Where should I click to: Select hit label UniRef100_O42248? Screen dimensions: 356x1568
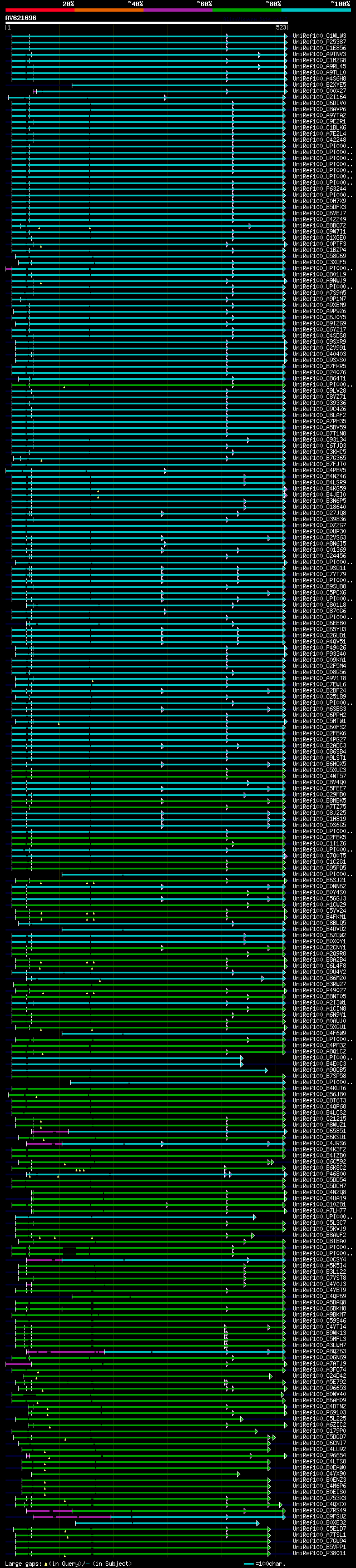(x=319, y=140)
